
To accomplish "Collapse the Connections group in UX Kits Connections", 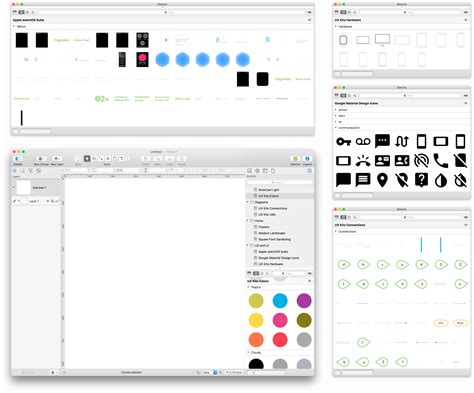I will (336, 231).
